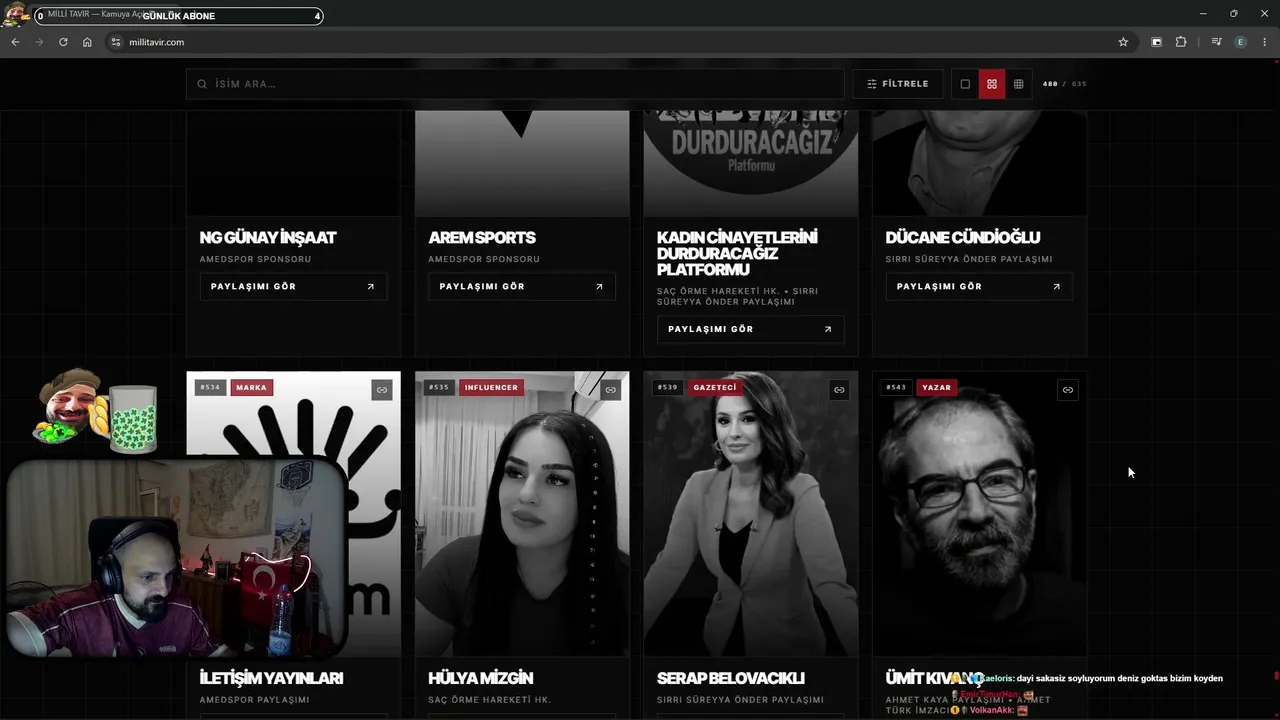Click the #543 card number badge
Screen dimensions: 1280x720
click(896, 388)
